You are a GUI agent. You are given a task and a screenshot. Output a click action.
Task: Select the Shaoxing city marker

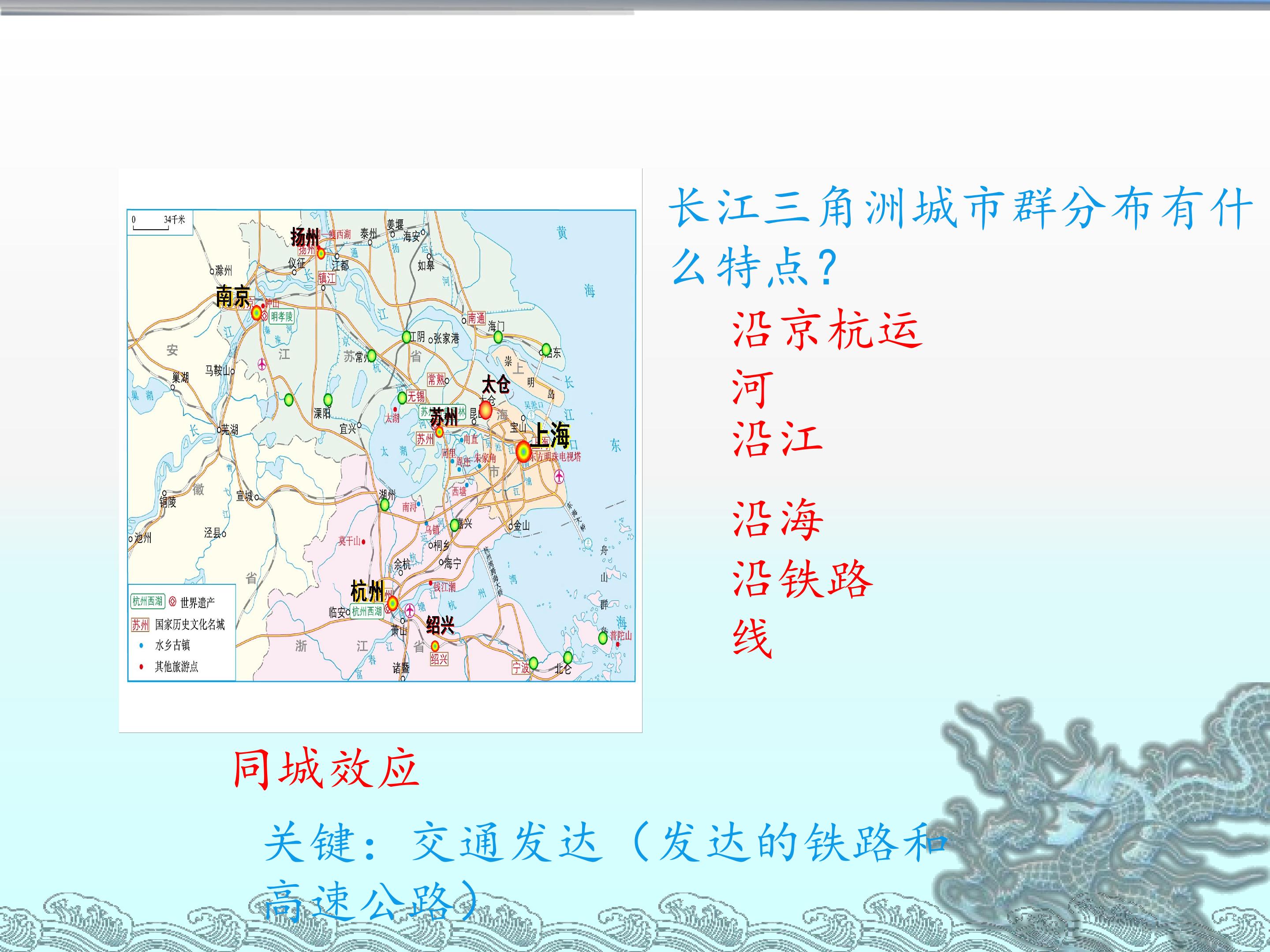(435, 646)
